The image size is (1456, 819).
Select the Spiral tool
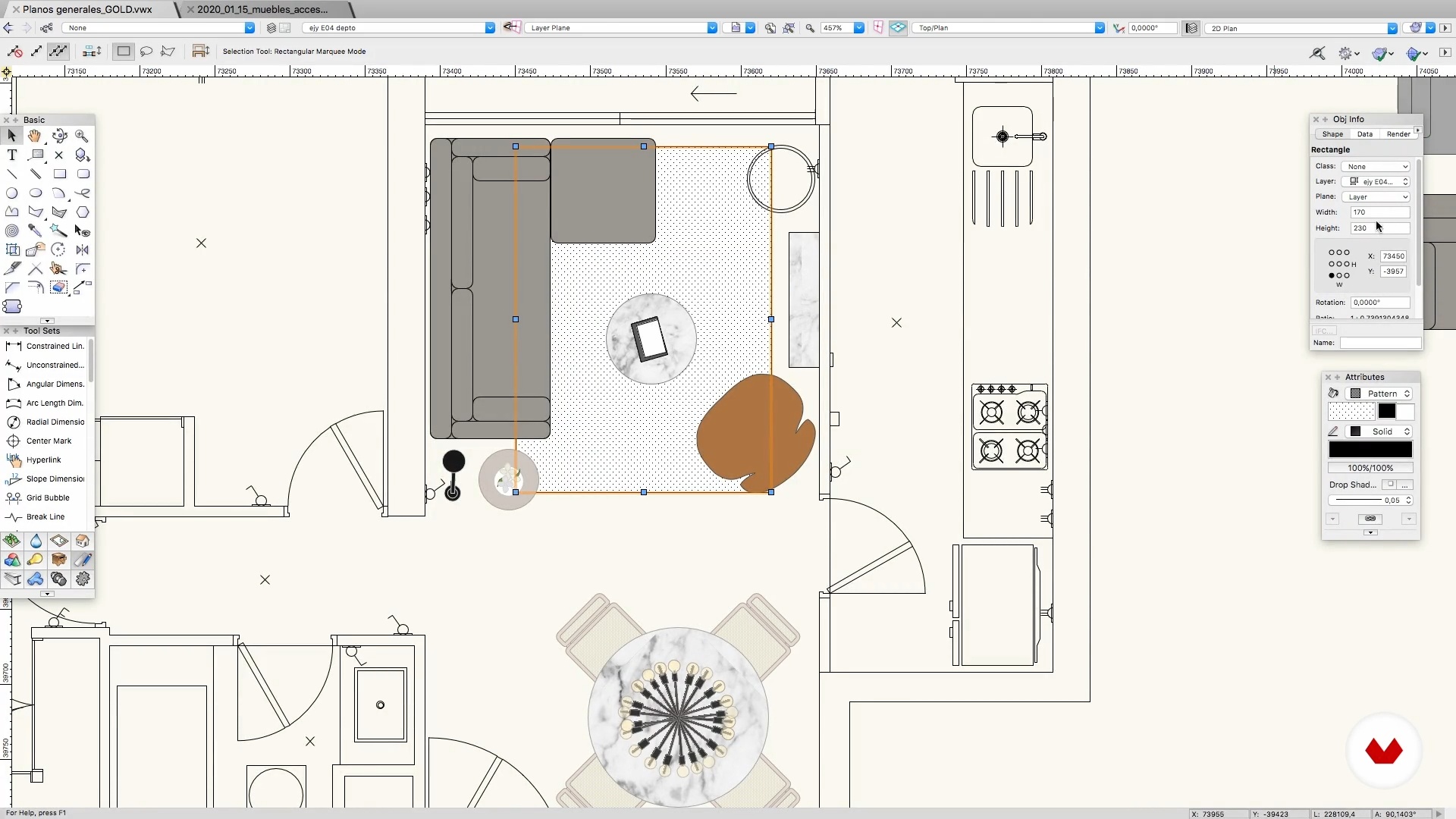[x=11, y=231]
